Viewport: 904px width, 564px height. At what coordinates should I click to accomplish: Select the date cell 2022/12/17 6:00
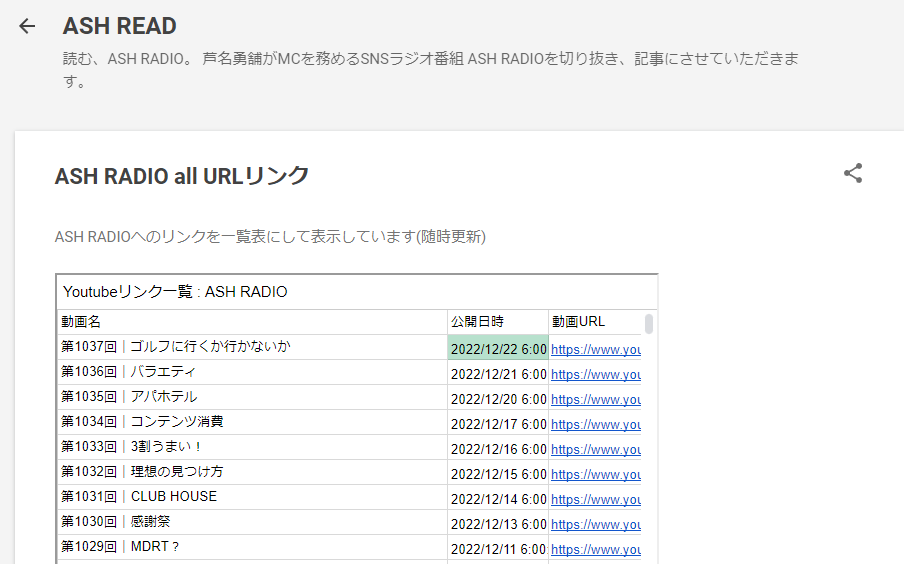click(498, 422)
